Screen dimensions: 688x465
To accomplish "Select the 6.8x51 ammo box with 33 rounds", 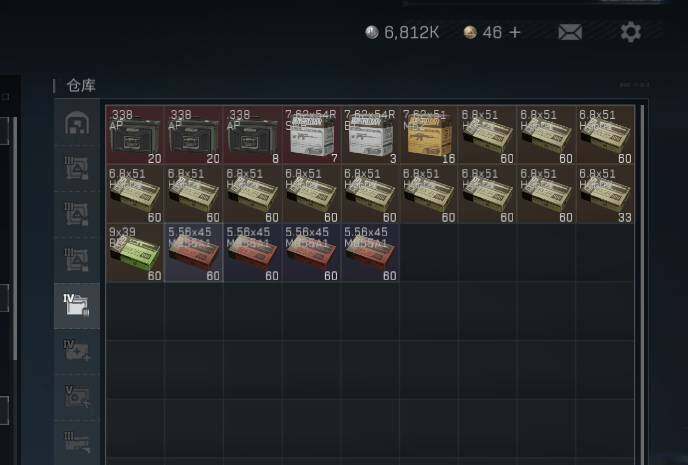I will tap(605, 193).
